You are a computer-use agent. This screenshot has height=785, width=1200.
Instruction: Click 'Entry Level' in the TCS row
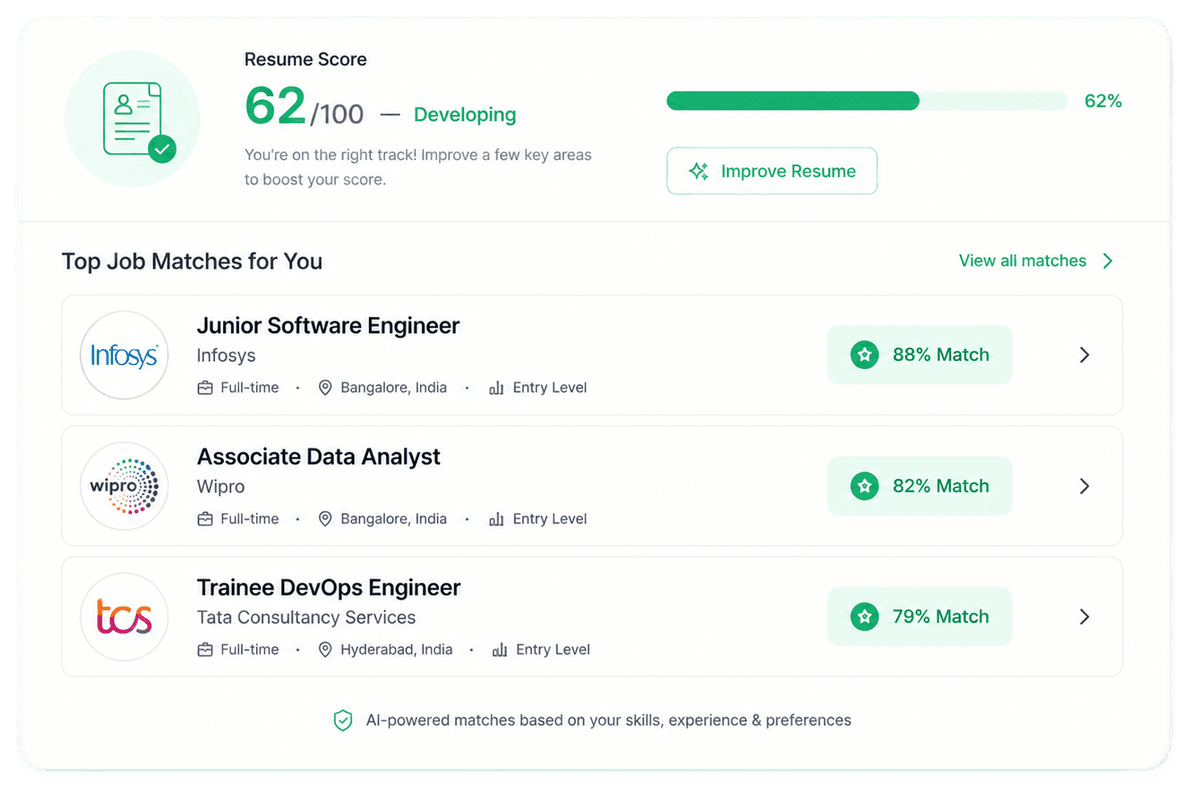click(x=553, y=650)
